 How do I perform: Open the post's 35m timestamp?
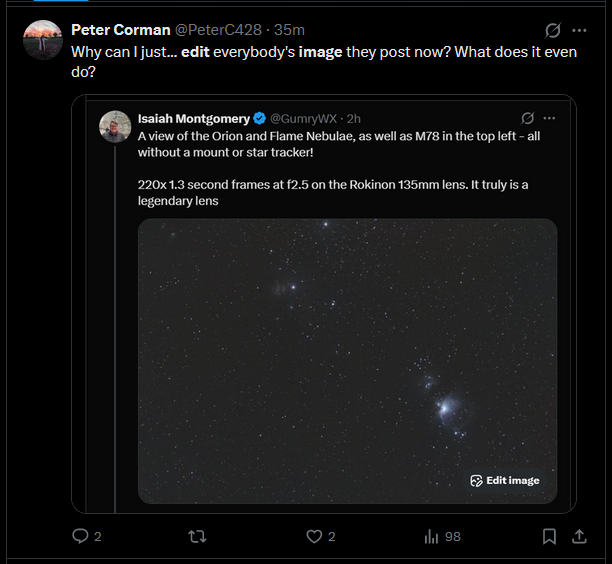(x=289, y=30)
